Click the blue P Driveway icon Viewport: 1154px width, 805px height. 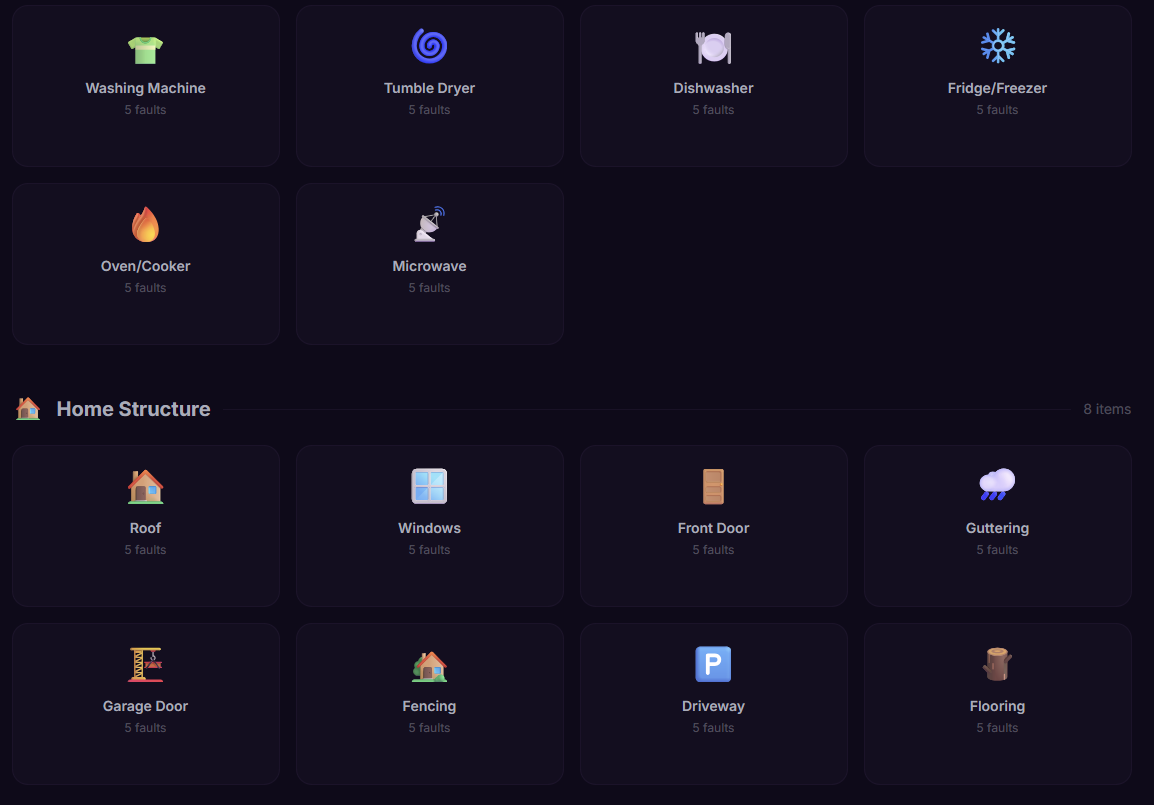point(713,664)
